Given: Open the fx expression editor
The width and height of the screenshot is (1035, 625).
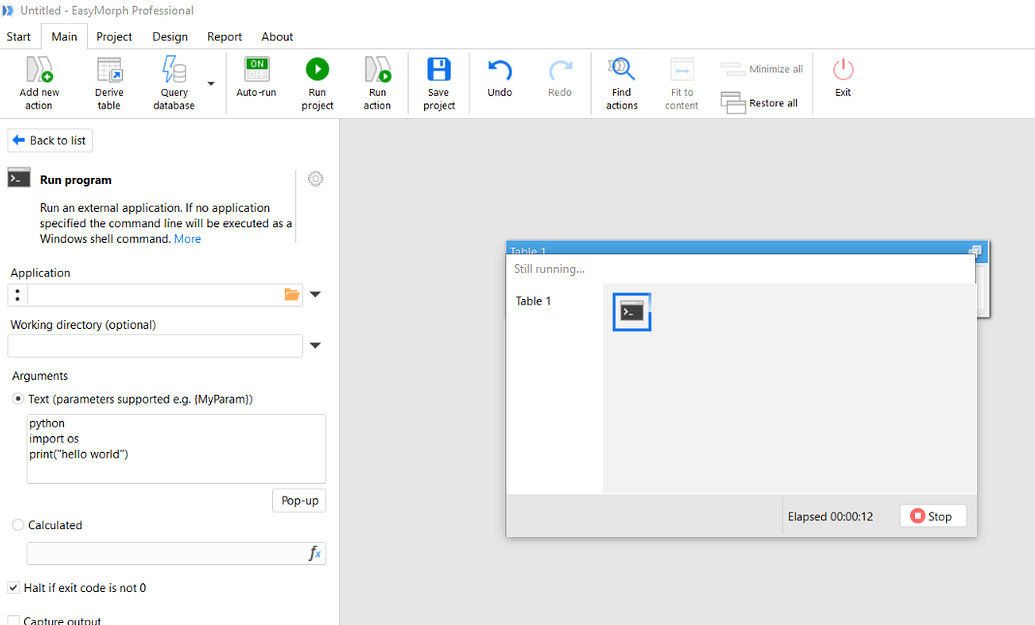Looking at the screenshot, I should [x=315, y=553].
